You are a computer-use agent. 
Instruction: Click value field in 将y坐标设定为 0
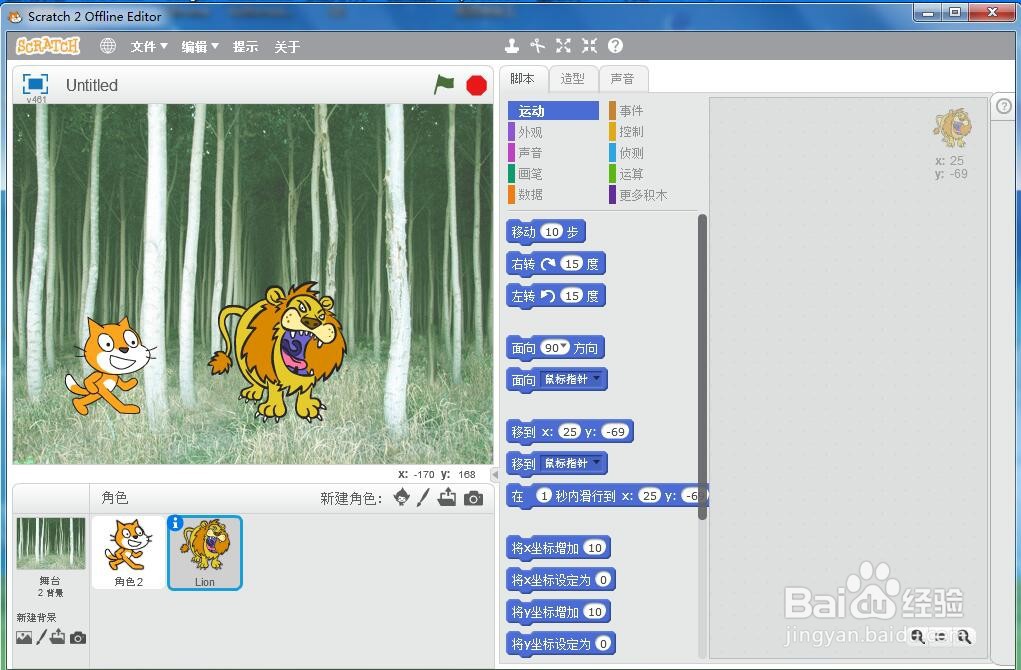coord(603,643)
